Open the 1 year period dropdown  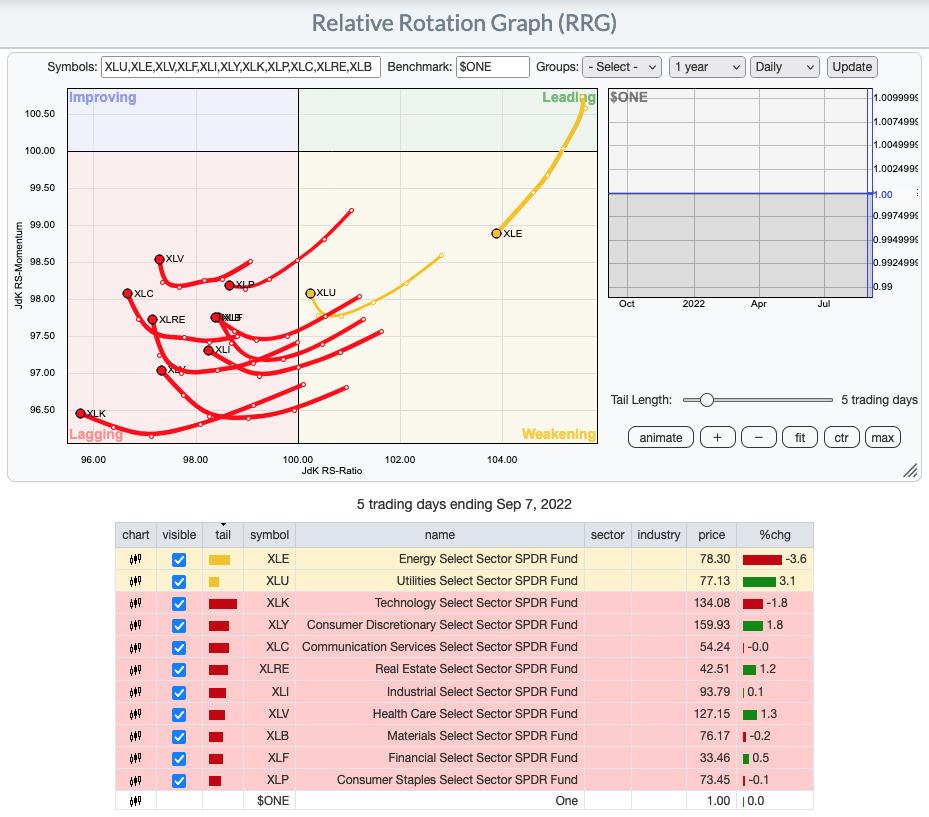[707, 67]
